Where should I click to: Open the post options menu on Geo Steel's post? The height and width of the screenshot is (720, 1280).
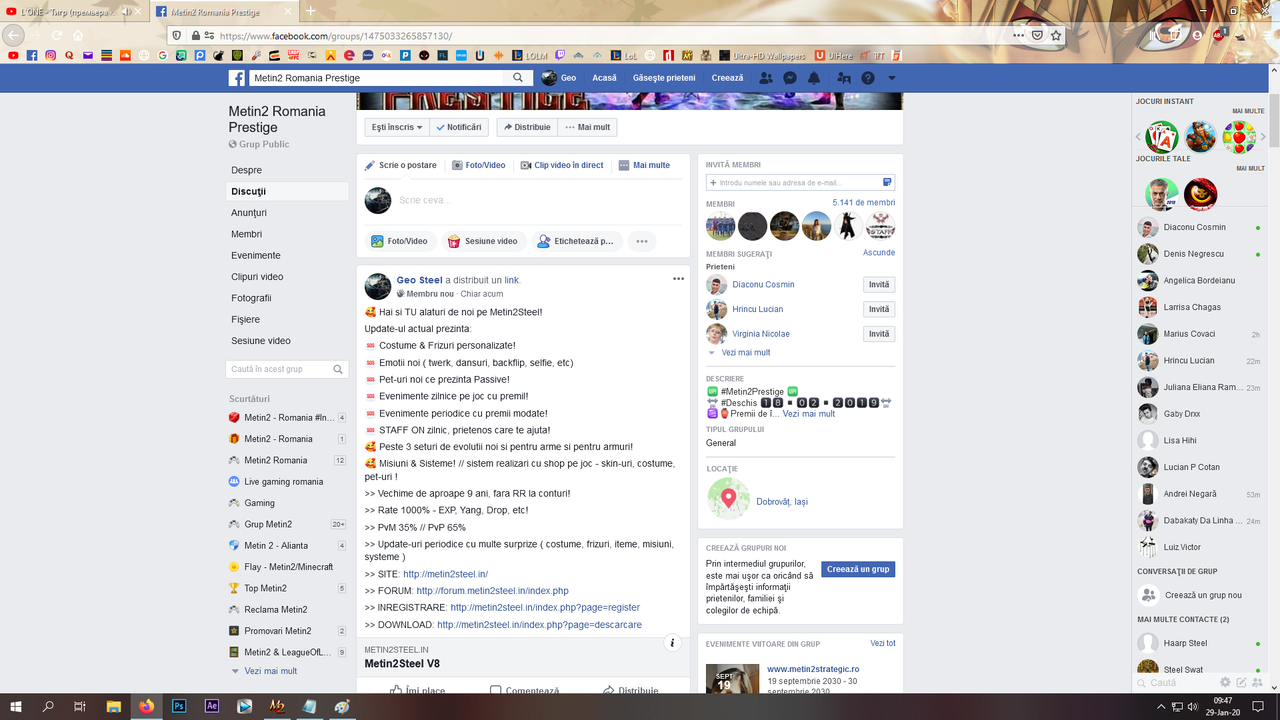click(678, 279)
